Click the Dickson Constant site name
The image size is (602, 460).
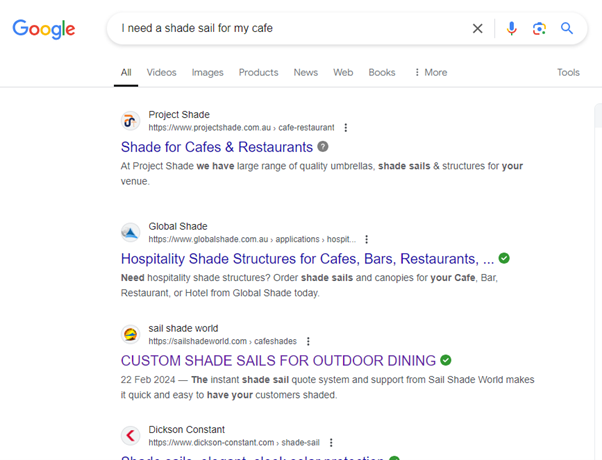[x=187, y=429]
